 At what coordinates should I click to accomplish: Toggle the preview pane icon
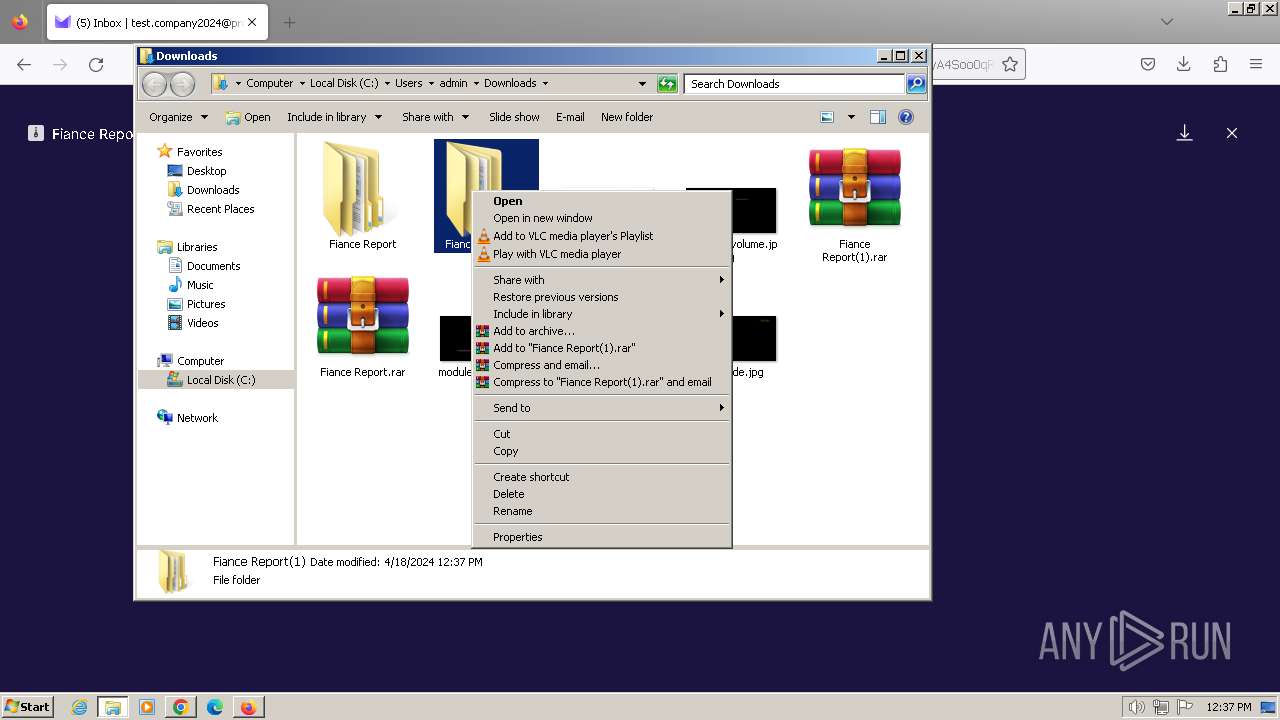[877, 117]
